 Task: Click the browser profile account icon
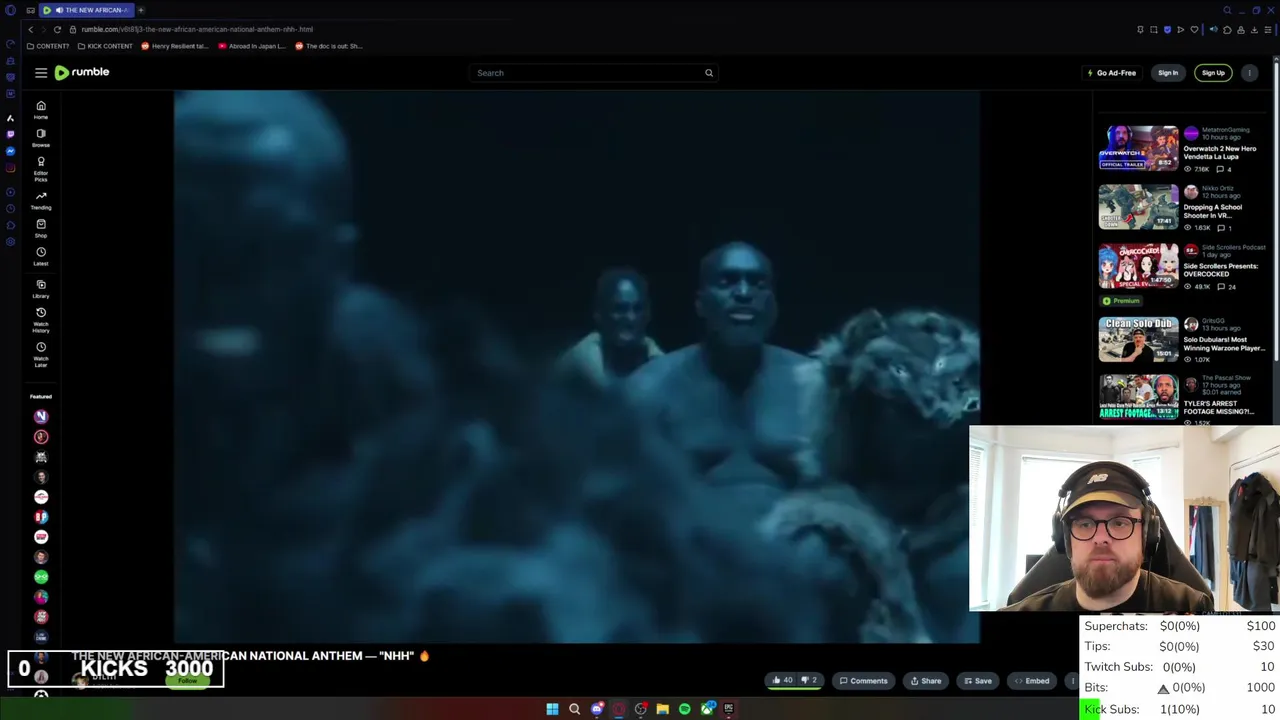(1241, 30)
